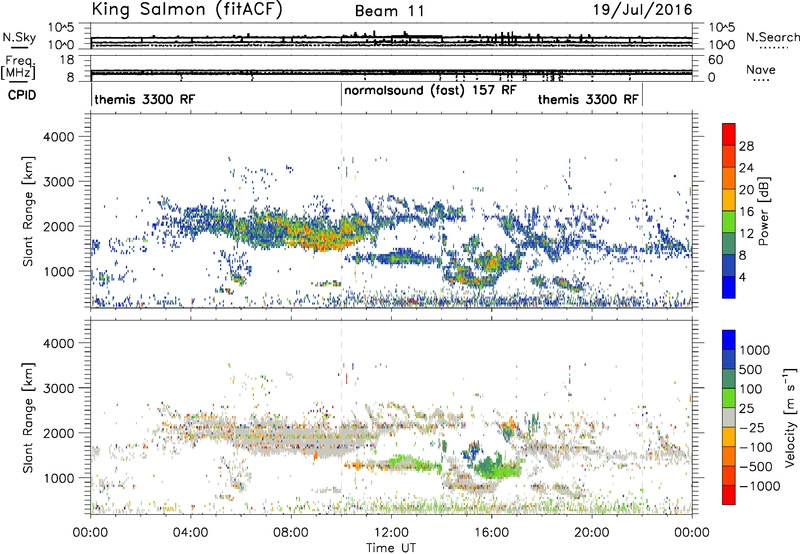The width and height of the screenshot is (800, 554).
Task: Click the 'Freq. [MHz]' axis label
Action: coord(19,68)
